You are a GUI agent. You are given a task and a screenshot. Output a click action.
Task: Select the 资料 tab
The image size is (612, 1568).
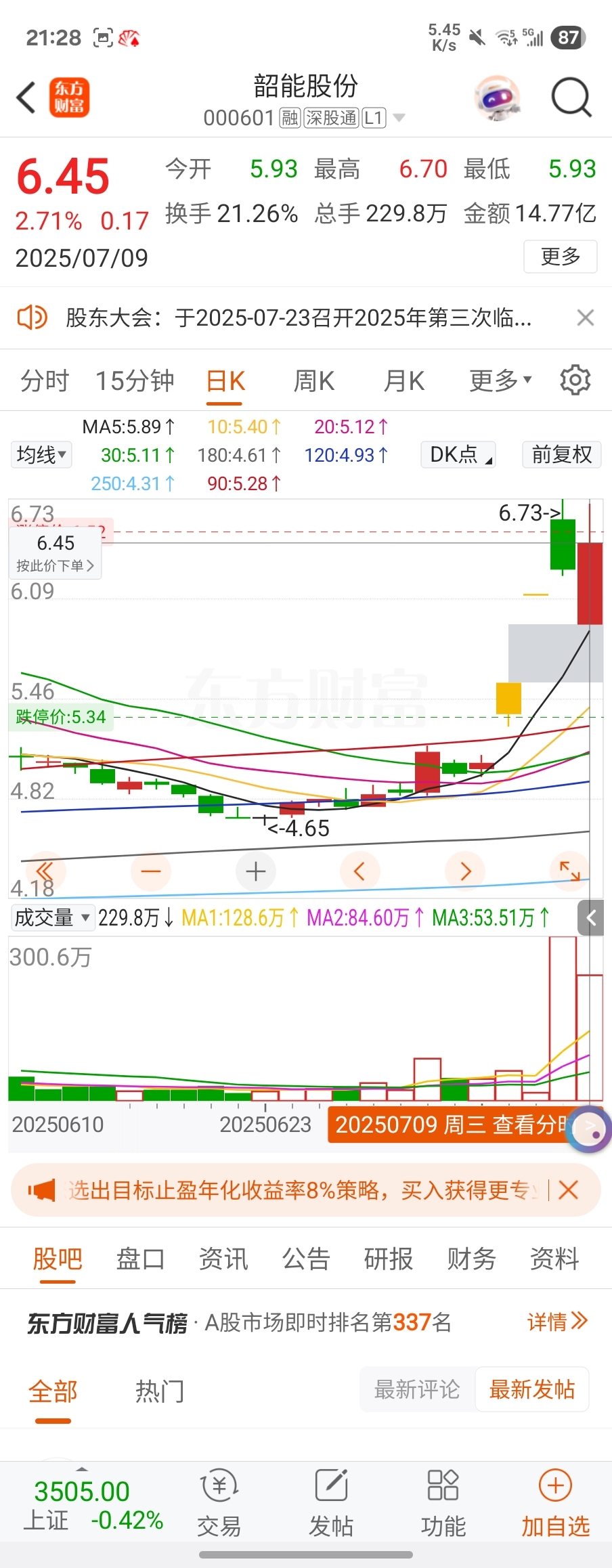[554, 1259]
